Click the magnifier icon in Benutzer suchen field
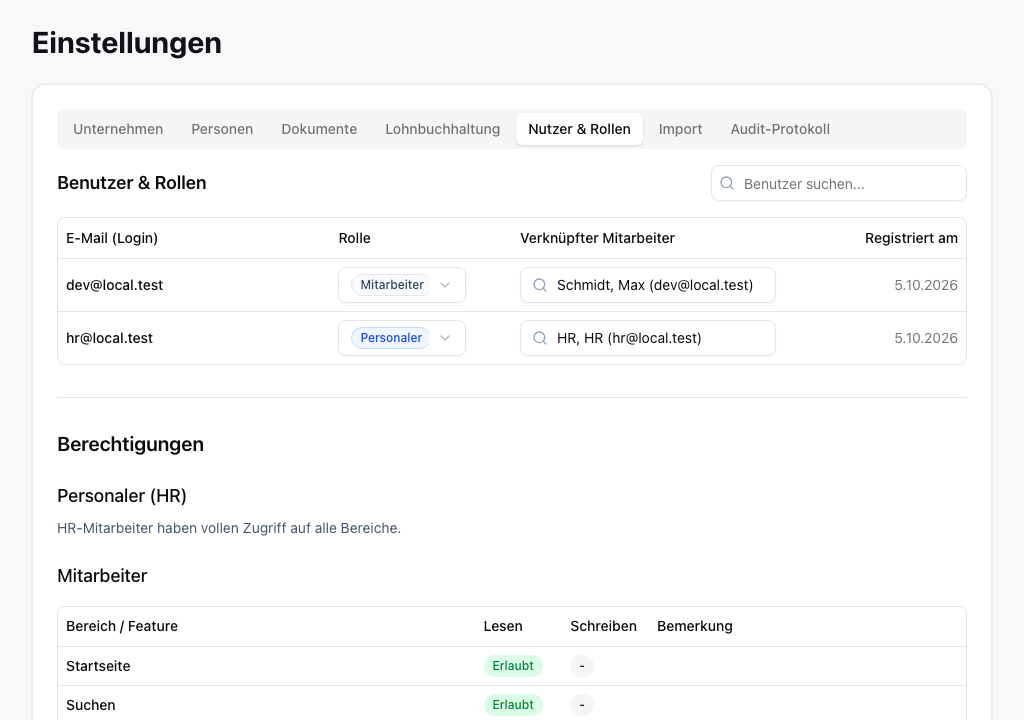 (727, 184)
